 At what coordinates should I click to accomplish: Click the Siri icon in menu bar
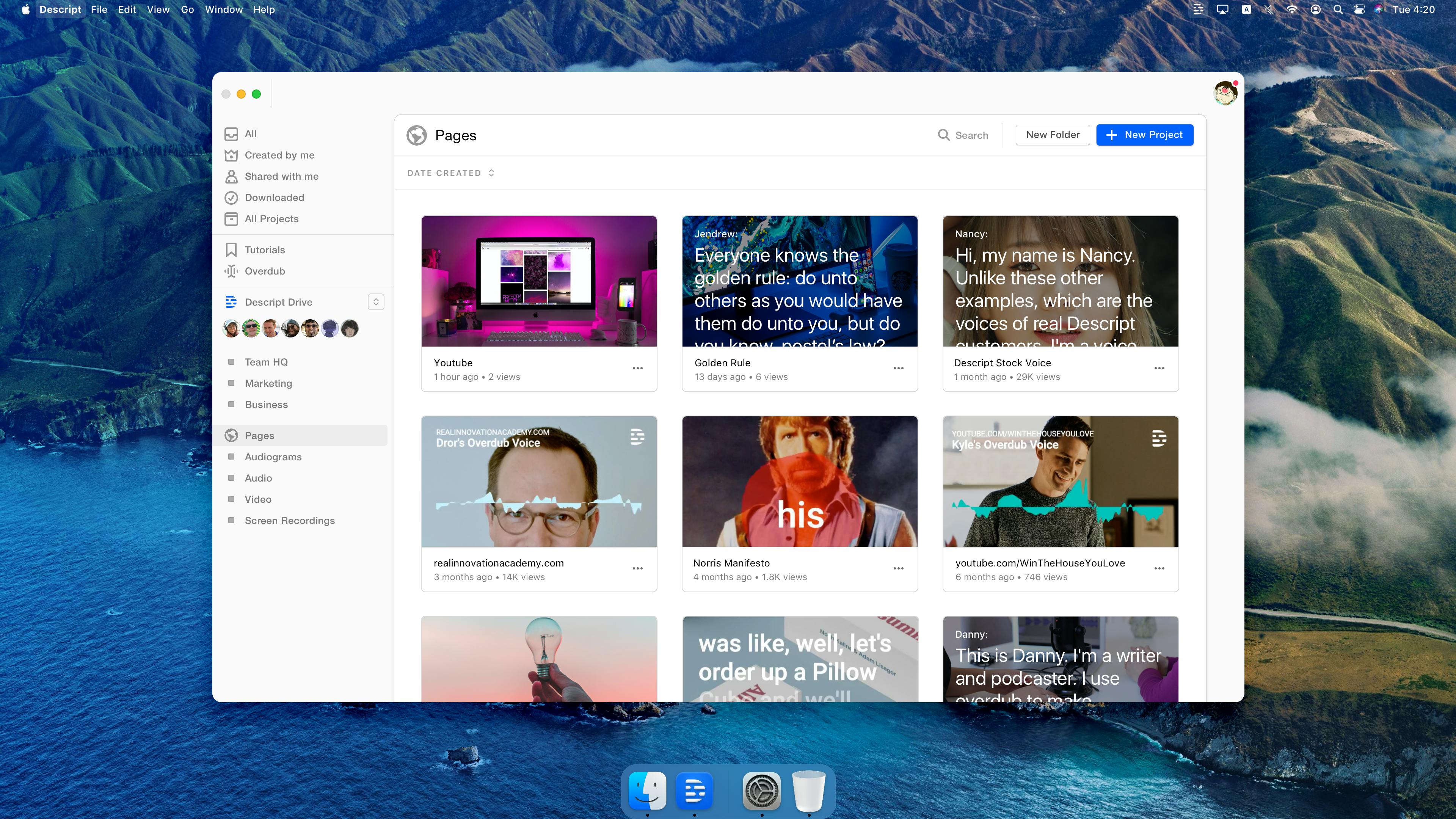(1379, 9)
